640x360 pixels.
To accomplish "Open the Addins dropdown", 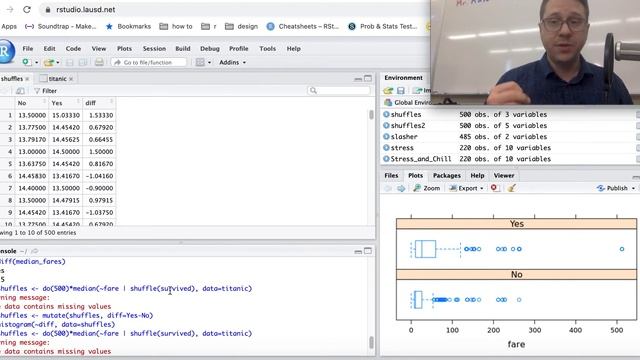I will tap(232, 62).
